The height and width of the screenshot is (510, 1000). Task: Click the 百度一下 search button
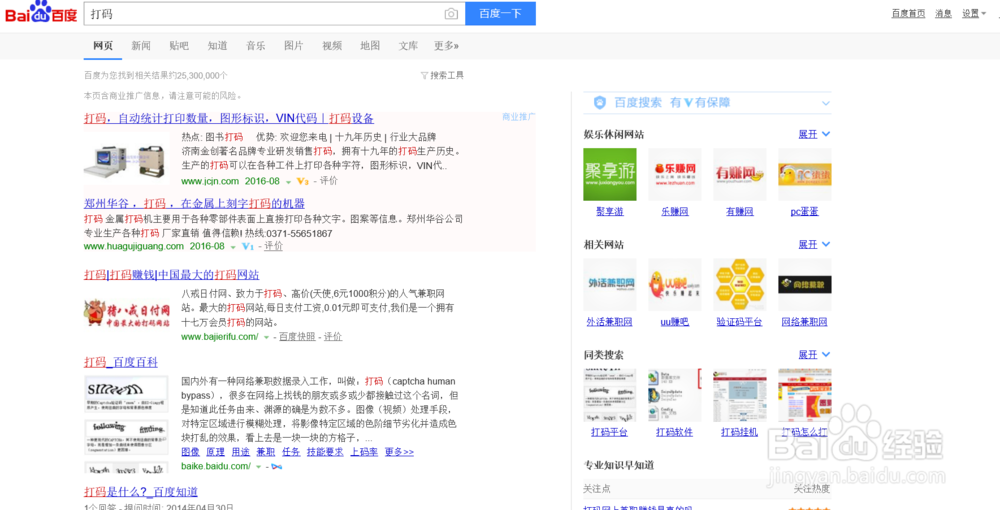click(500, 13)
